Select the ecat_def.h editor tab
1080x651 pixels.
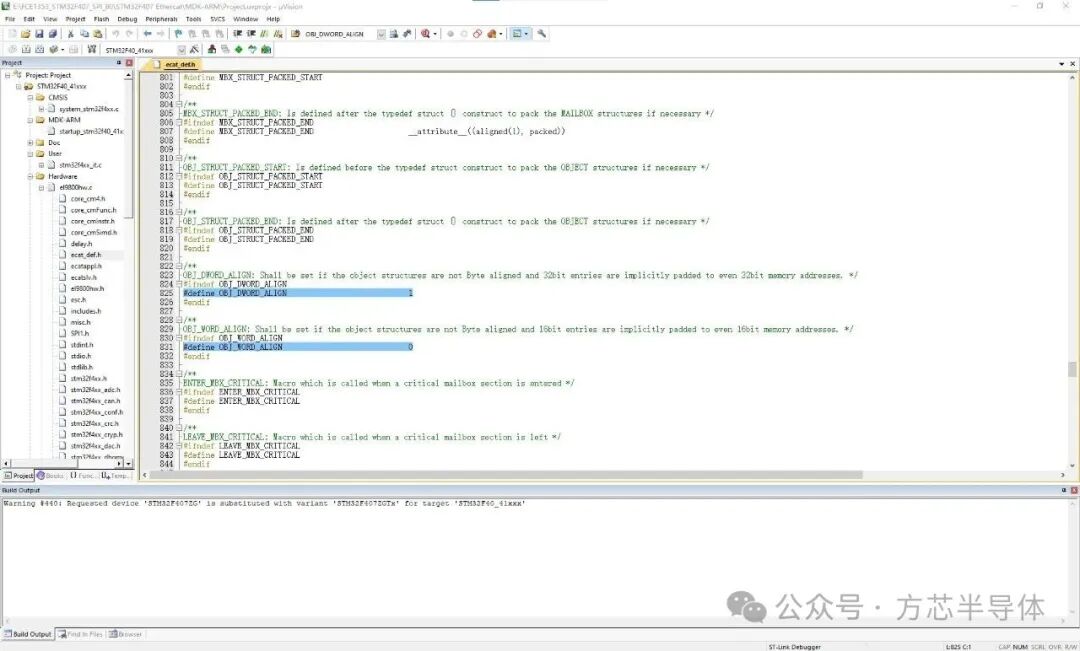pos(175,64)
